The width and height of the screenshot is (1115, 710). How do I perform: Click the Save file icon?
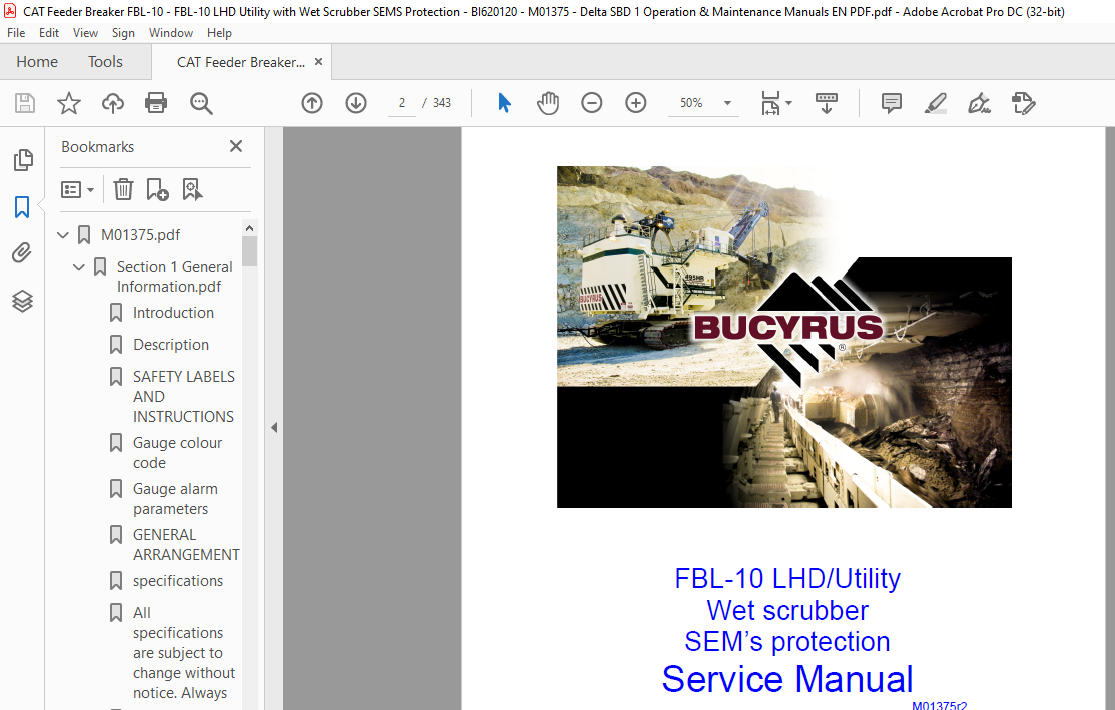[25, 103]
